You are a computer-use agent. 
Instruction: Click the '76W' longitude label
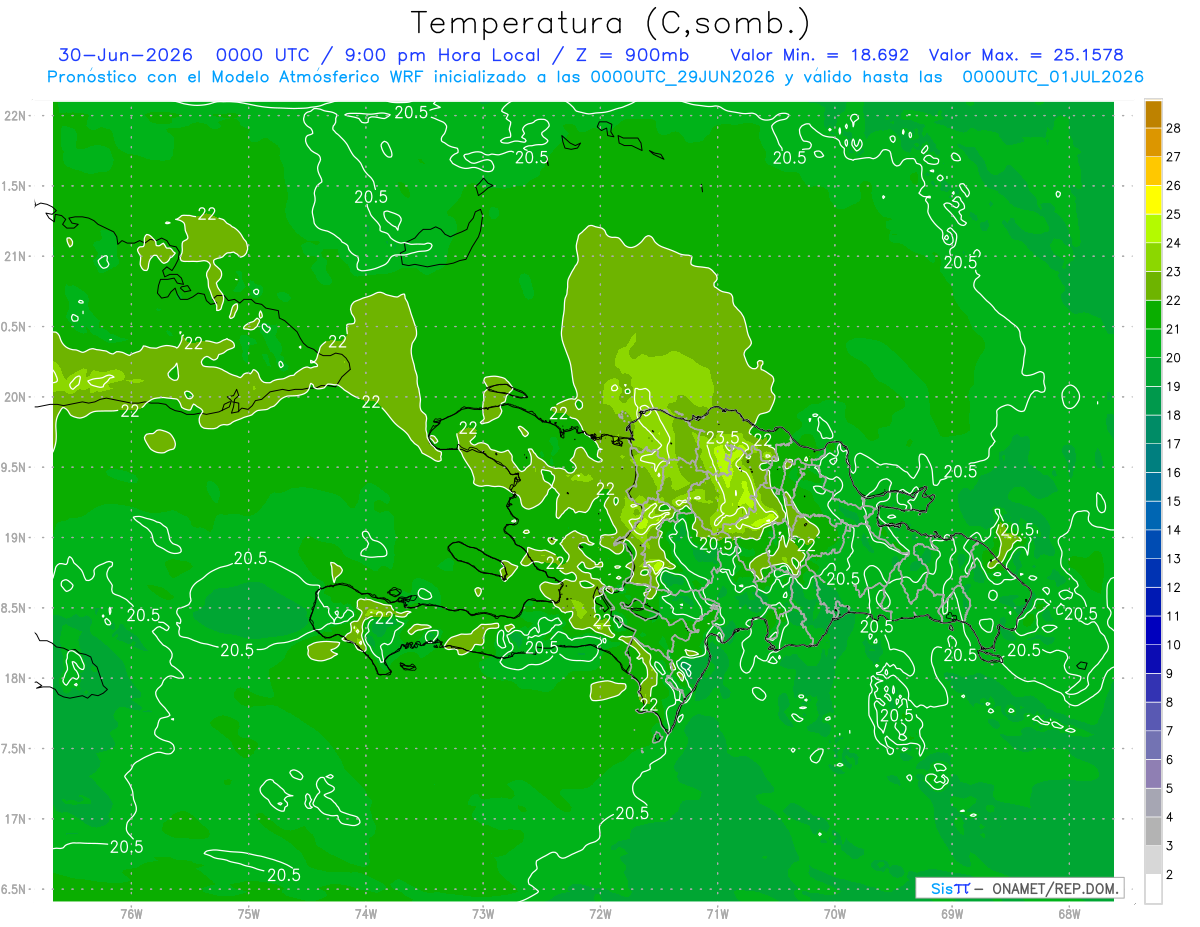click(x=131, y=914)
